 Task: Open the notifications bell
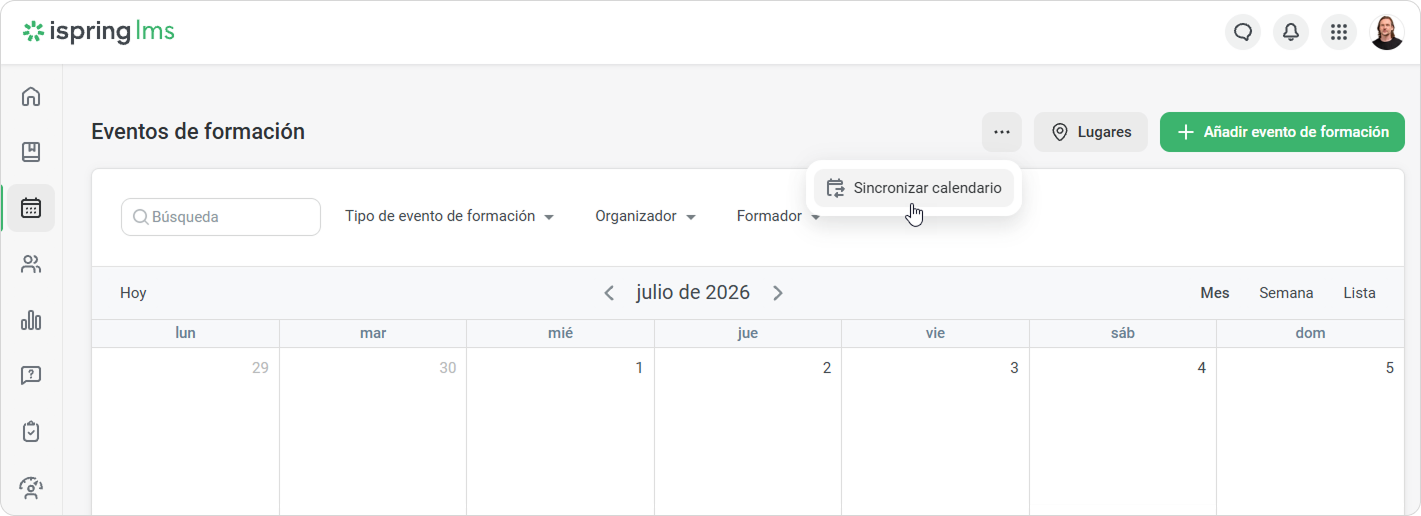pos(1291,32)
